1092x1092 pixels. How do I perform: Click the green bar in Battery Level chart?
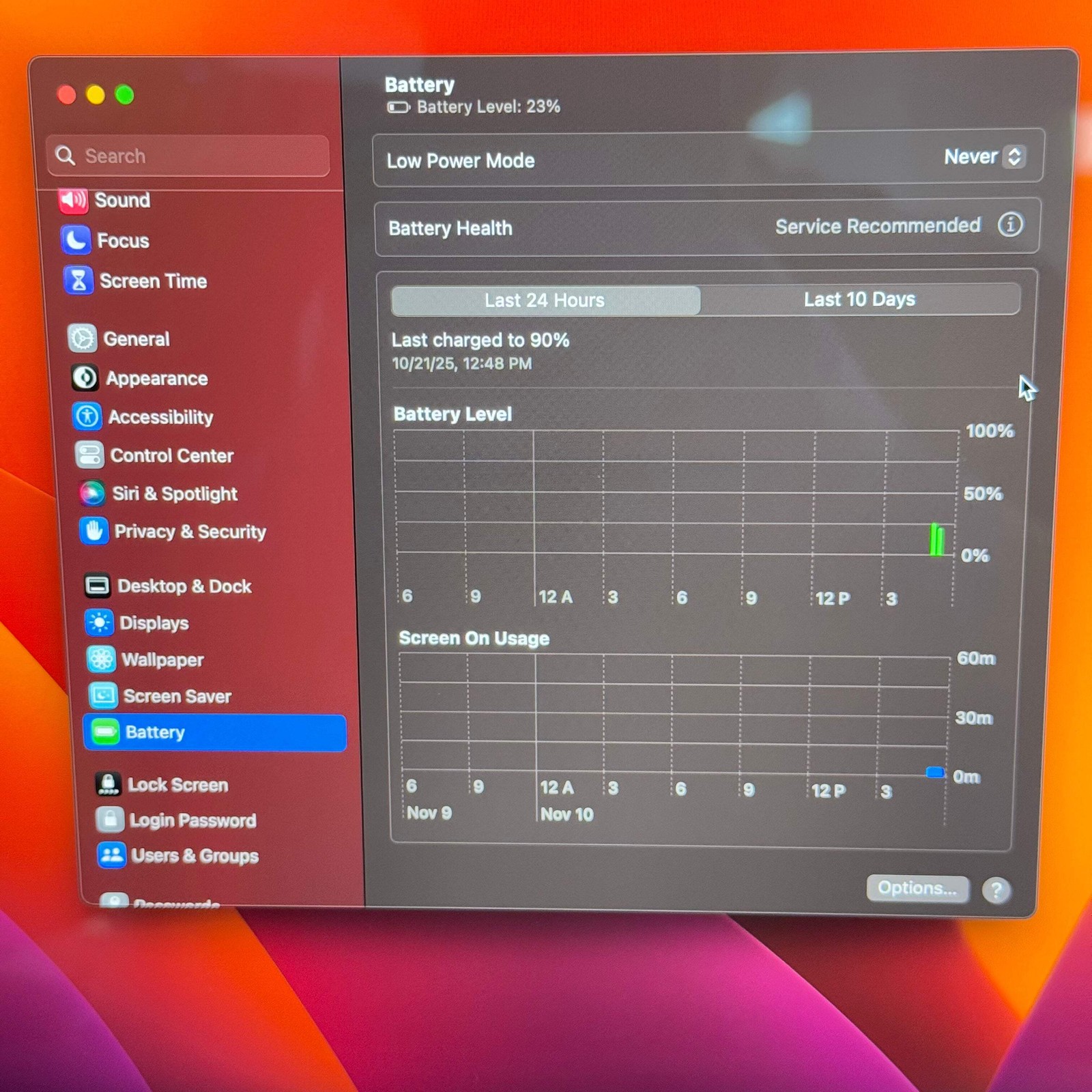(x=937, y=539)
